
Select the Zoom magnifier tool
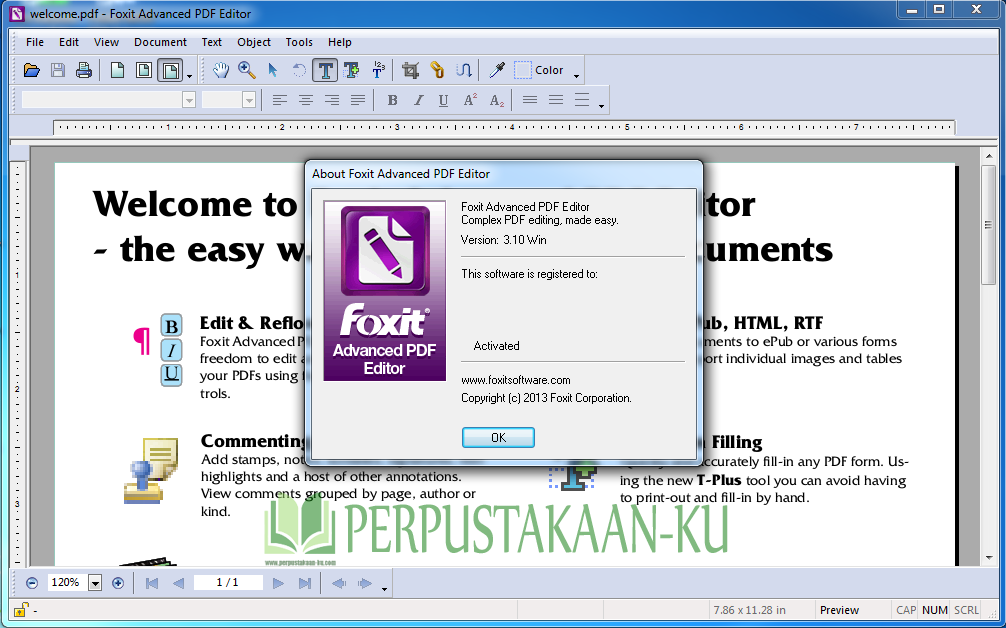pos(246,70)
